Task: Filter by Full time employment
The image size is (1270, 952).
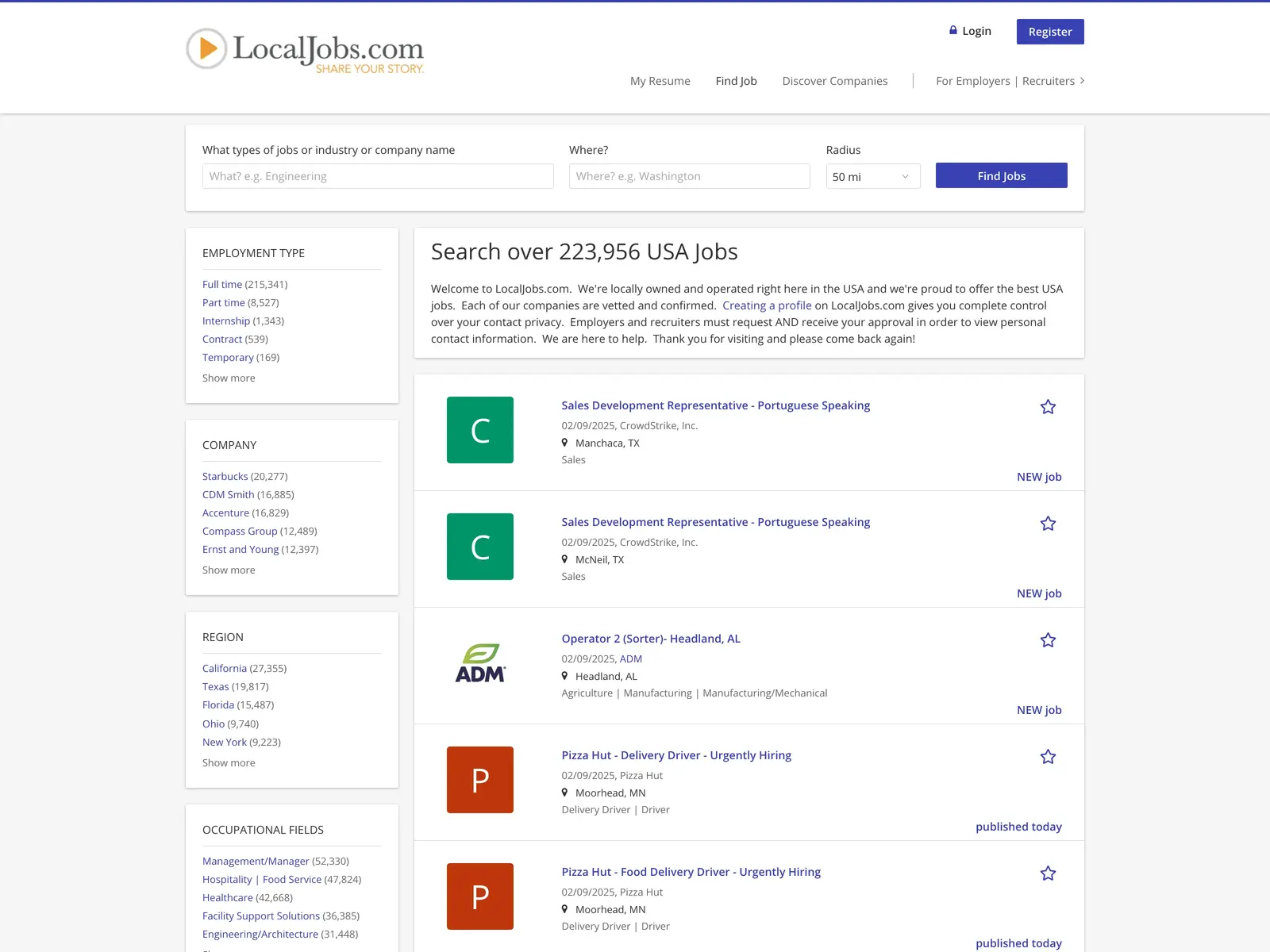Action: [222, 285]
